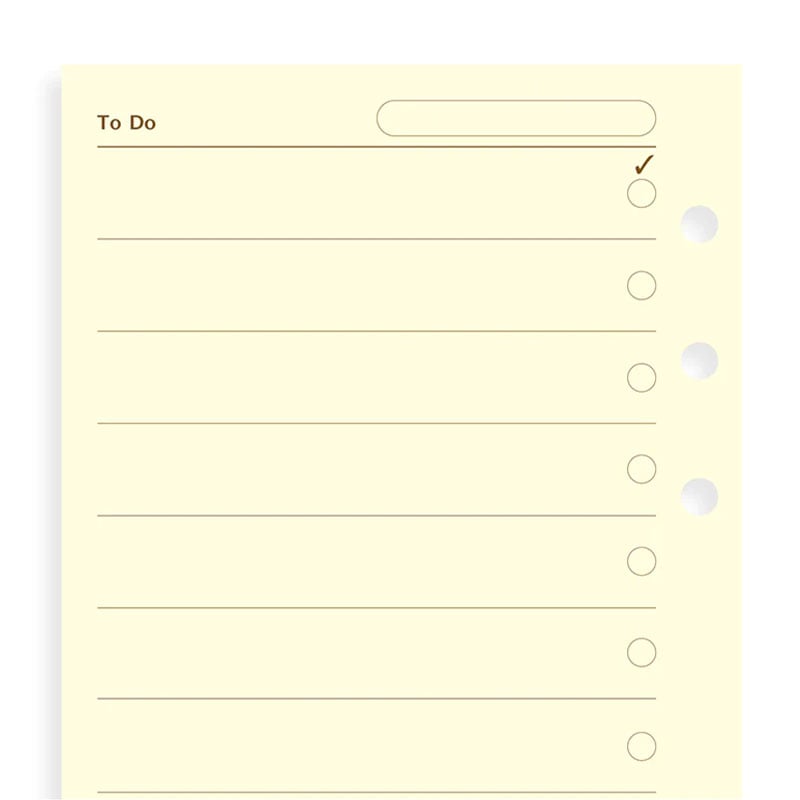Click the rounded blank field beside To Do
Screen dimensions: 800x800
[516, 118]
